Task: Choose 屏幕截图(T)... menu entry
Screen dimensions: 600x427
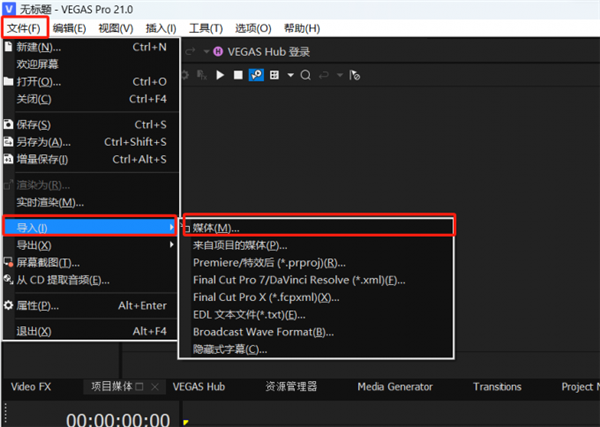Action: 91,263
